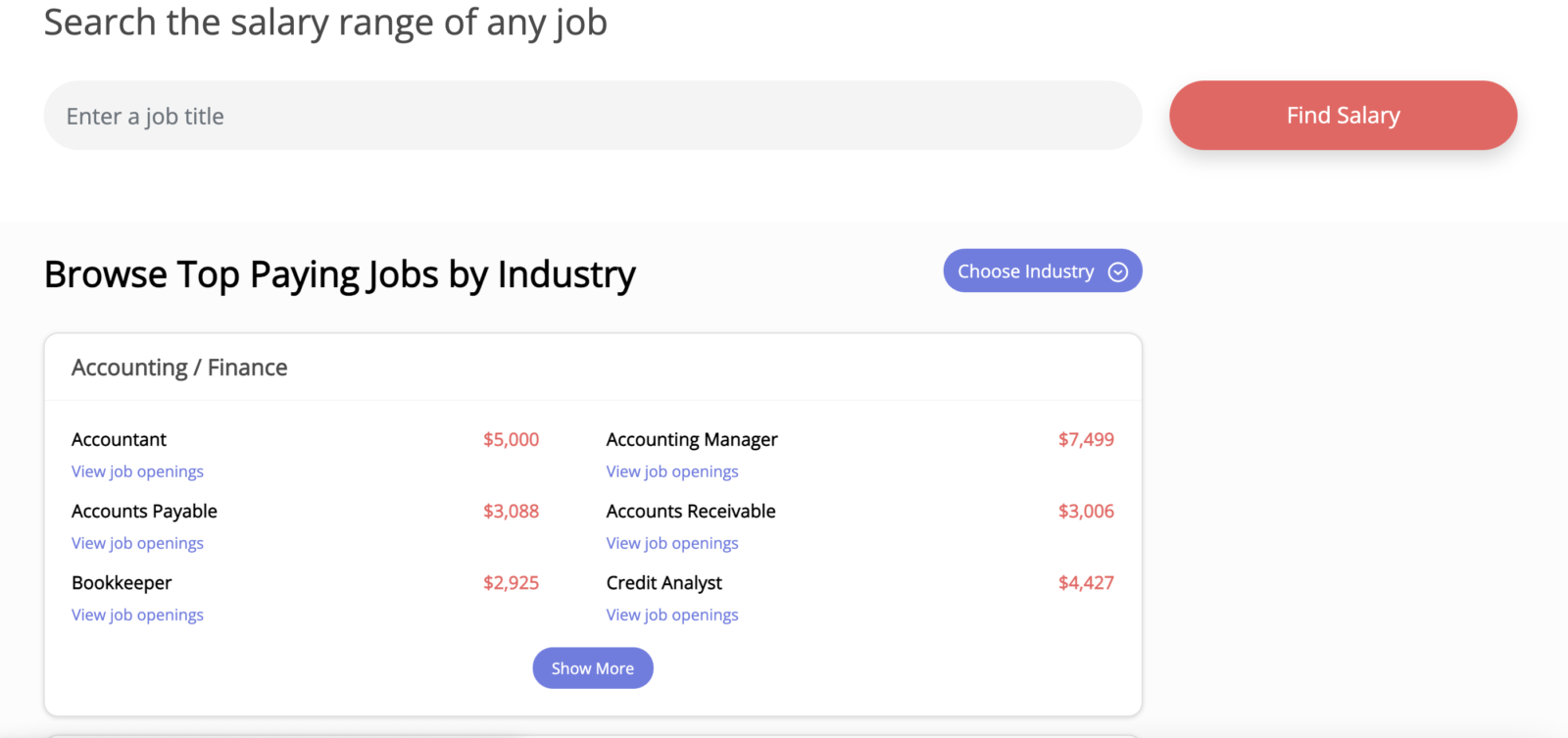
Task: View job openings for Accounting Manager
Action: click(x=672, y=471)
